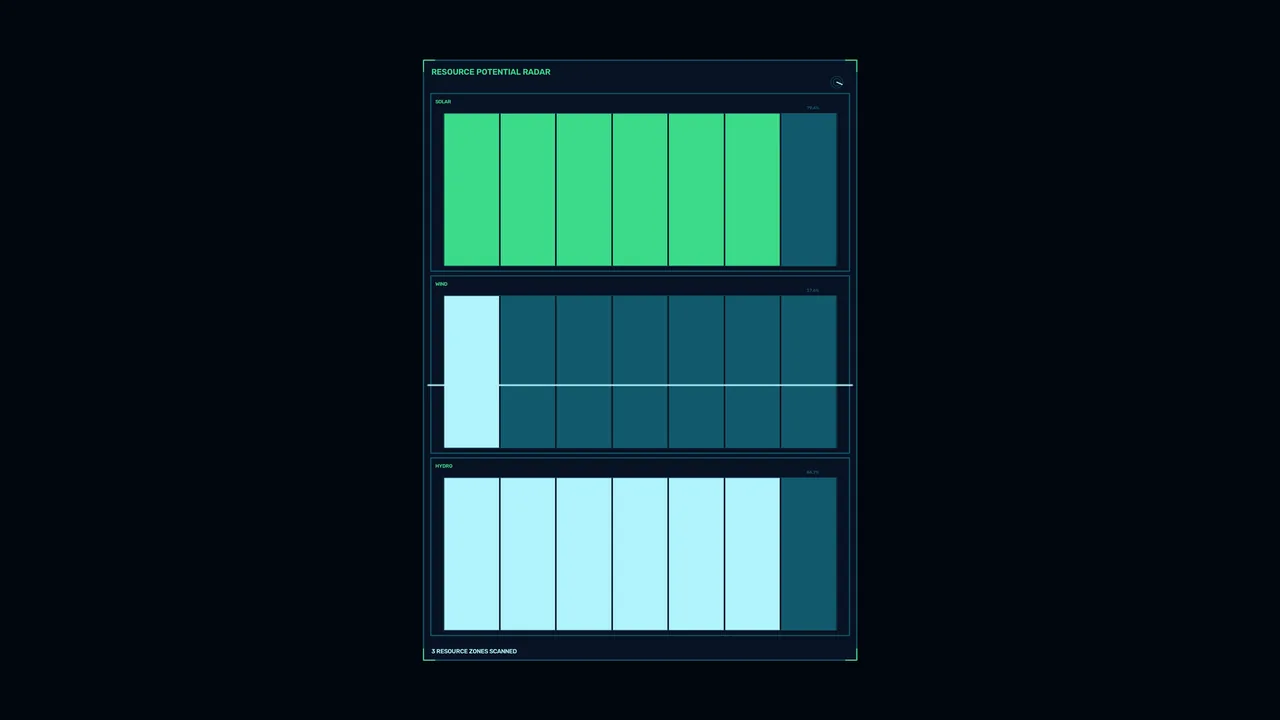1280x720 pixels.
Task: Select the HYDRO zone label
Action: (x=444, y=466)
